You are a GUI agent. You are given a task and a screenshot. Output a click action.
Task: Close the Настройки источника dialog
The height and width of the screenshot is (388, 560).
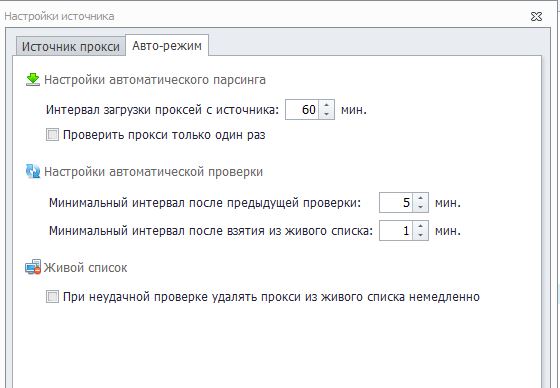click(x=536, y=16)
